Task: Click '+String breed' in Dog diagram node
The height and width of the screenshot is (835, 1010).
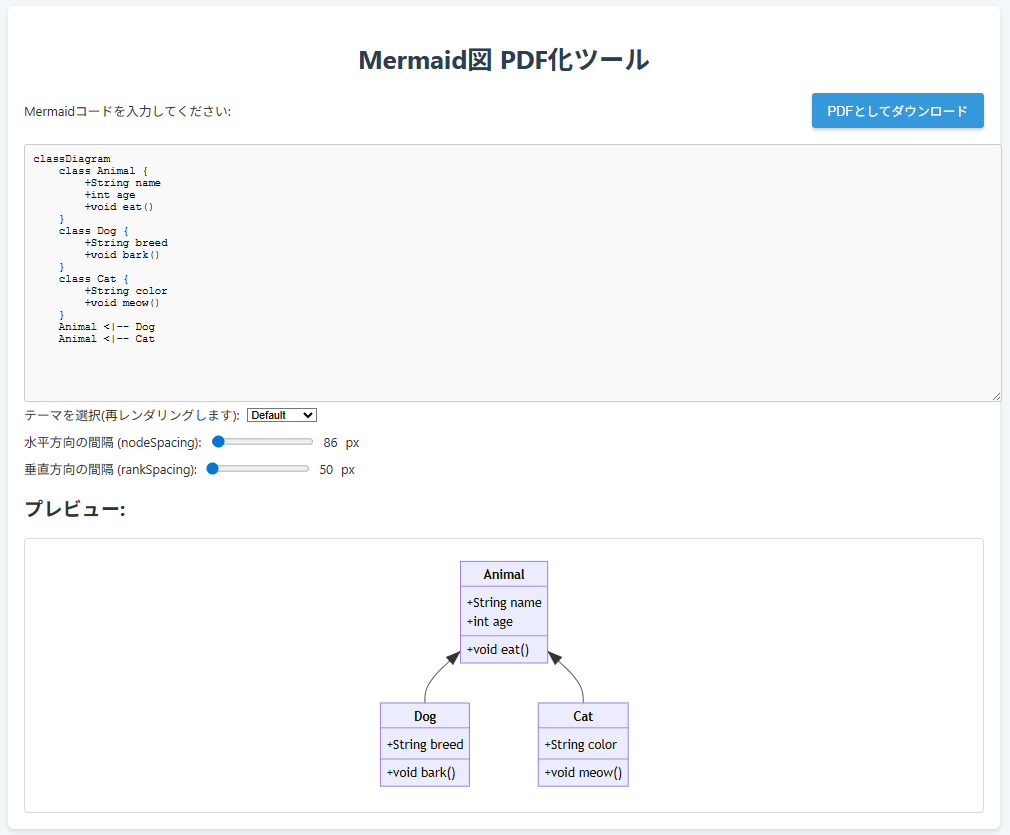Action: click(424, 744)
